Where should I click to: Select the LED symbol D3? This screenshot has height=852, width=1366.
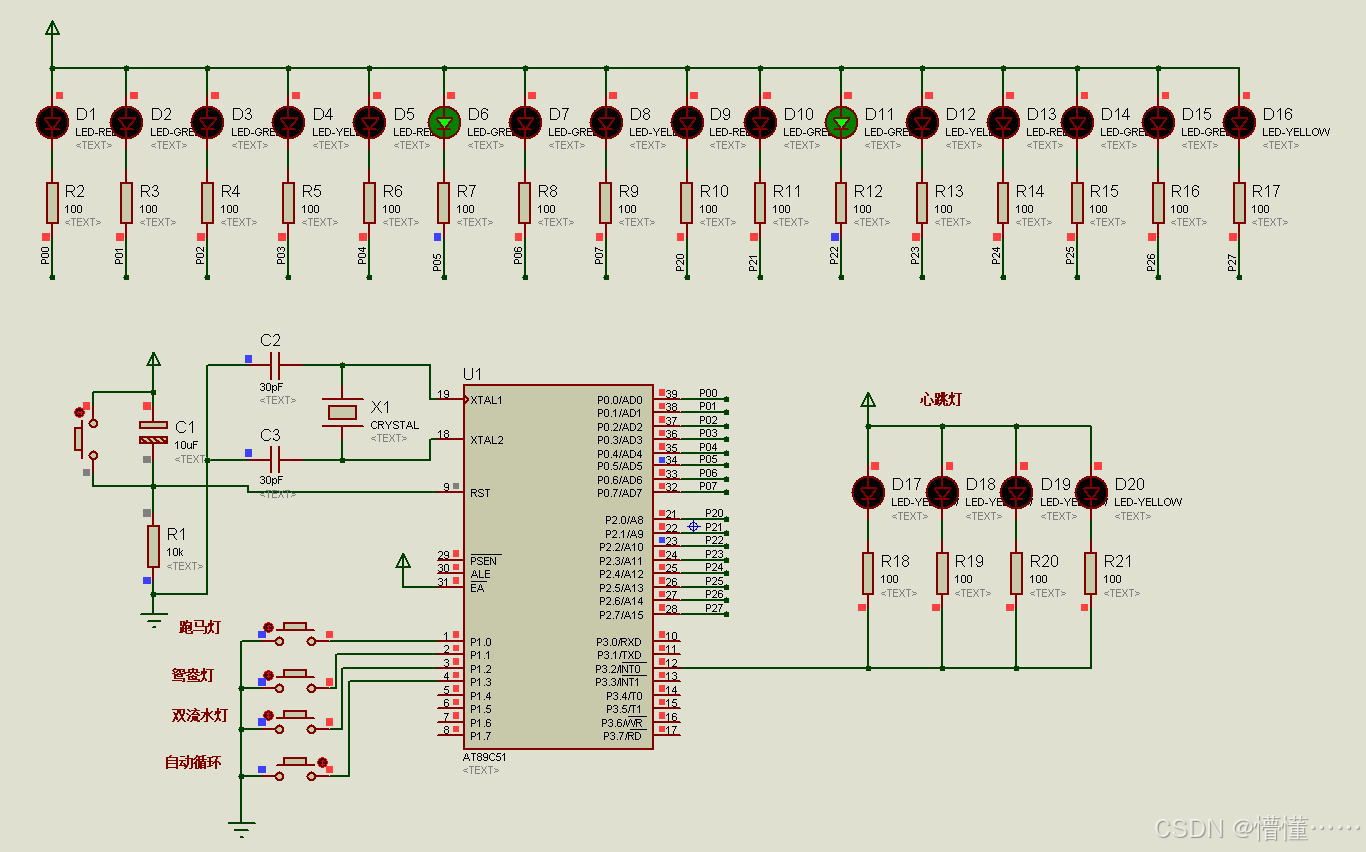coord(207,122)
